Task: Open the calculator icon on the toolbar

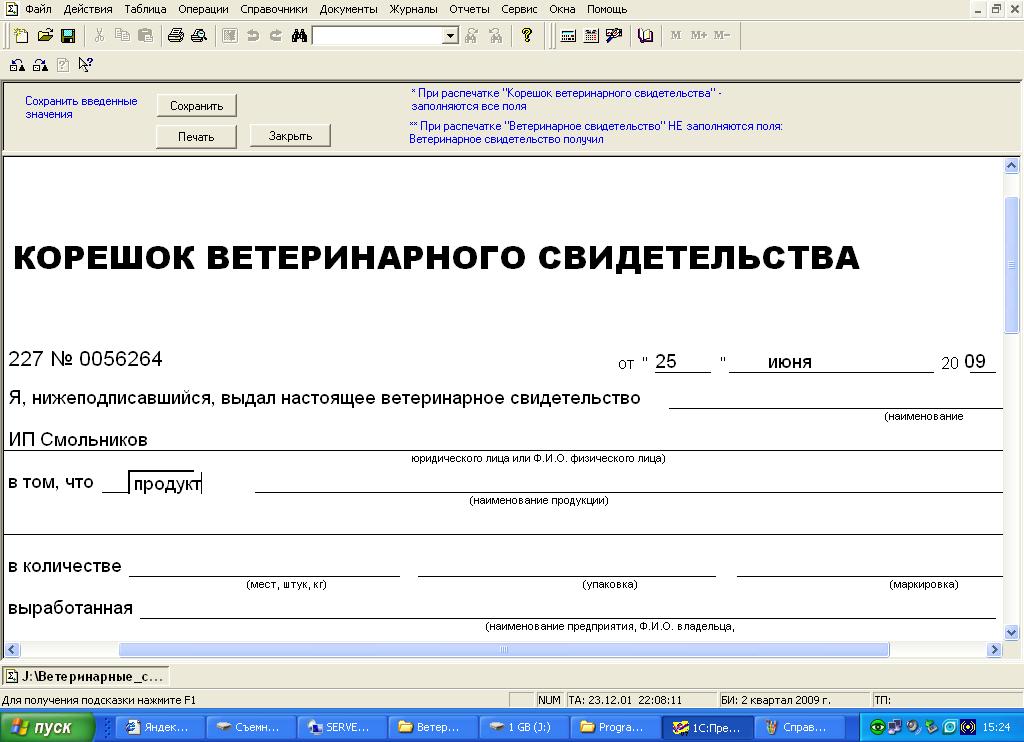Action: point(567,36)
